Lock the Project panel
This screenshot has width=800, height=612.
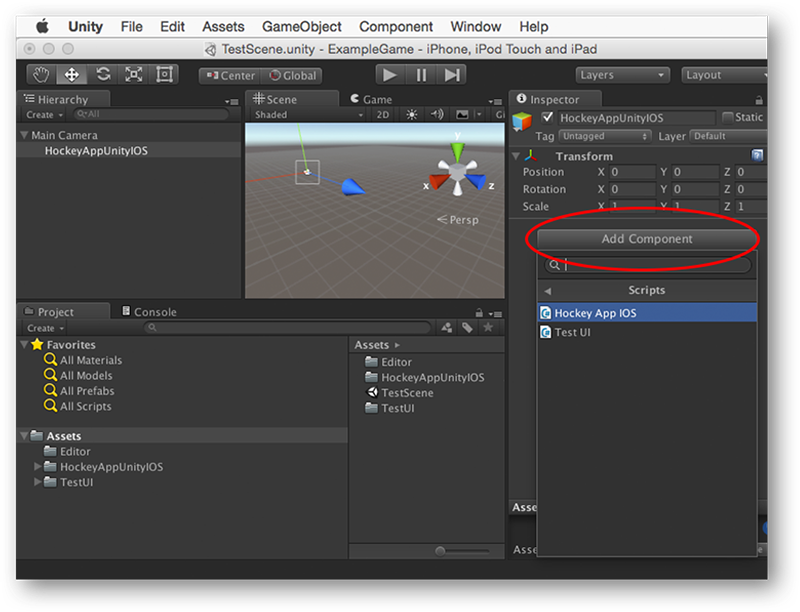pyautogui.click(x=479, y=312)
